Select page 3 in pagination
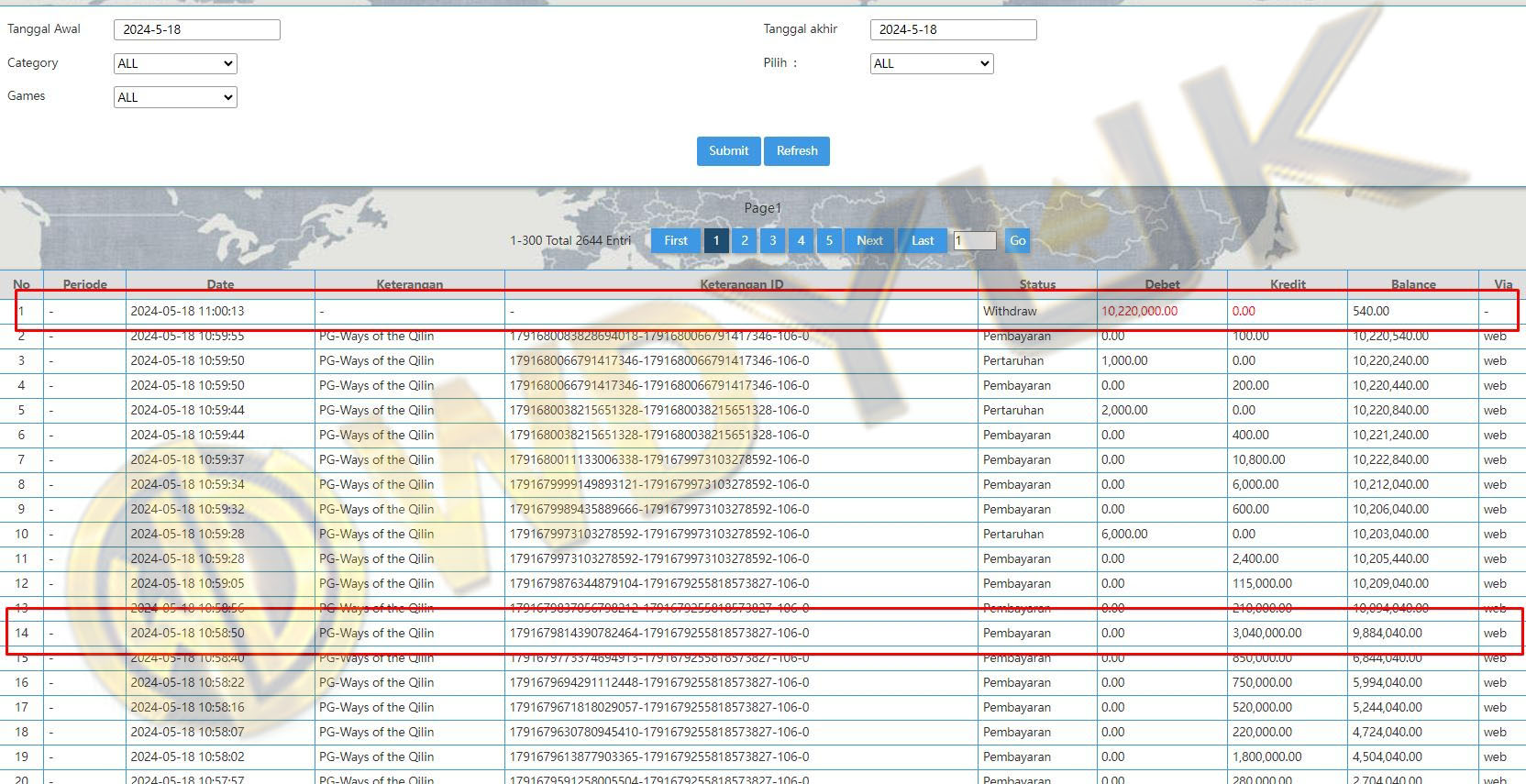Viewport: 1526px width, 784px height. (x=773, y=240)
